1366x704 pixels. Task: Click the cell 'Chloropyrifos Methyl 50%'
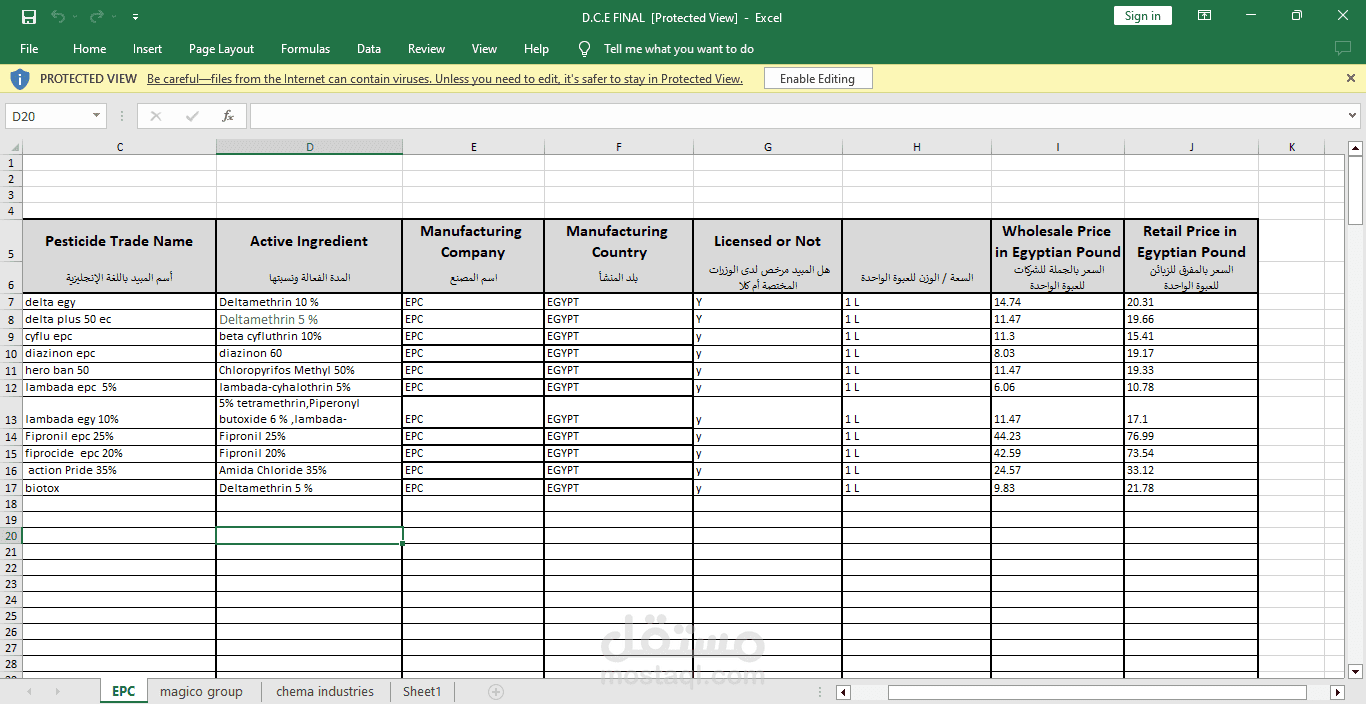pos(309,370)
